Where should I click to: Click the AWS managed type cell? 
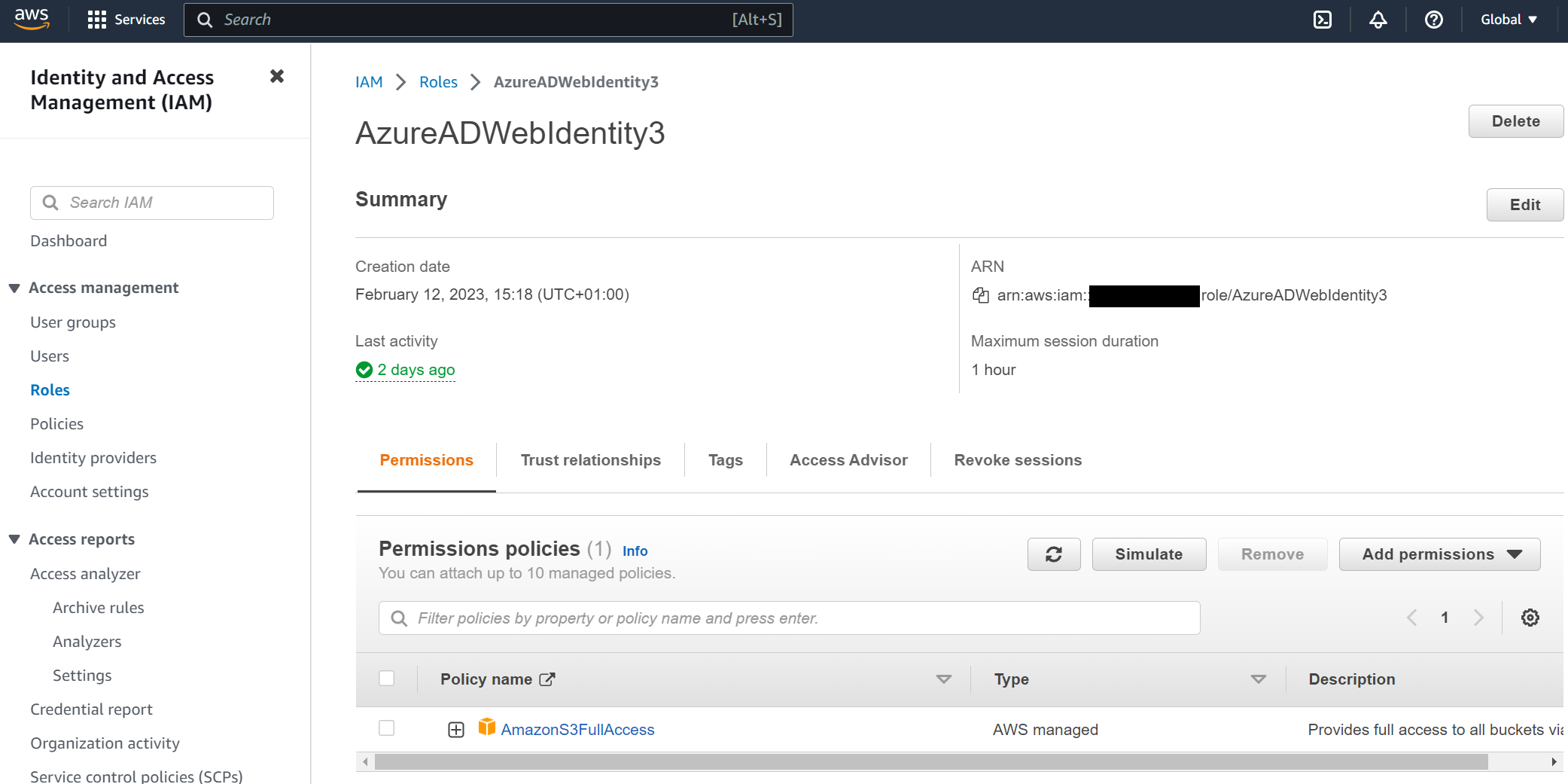pos(1046,730)
